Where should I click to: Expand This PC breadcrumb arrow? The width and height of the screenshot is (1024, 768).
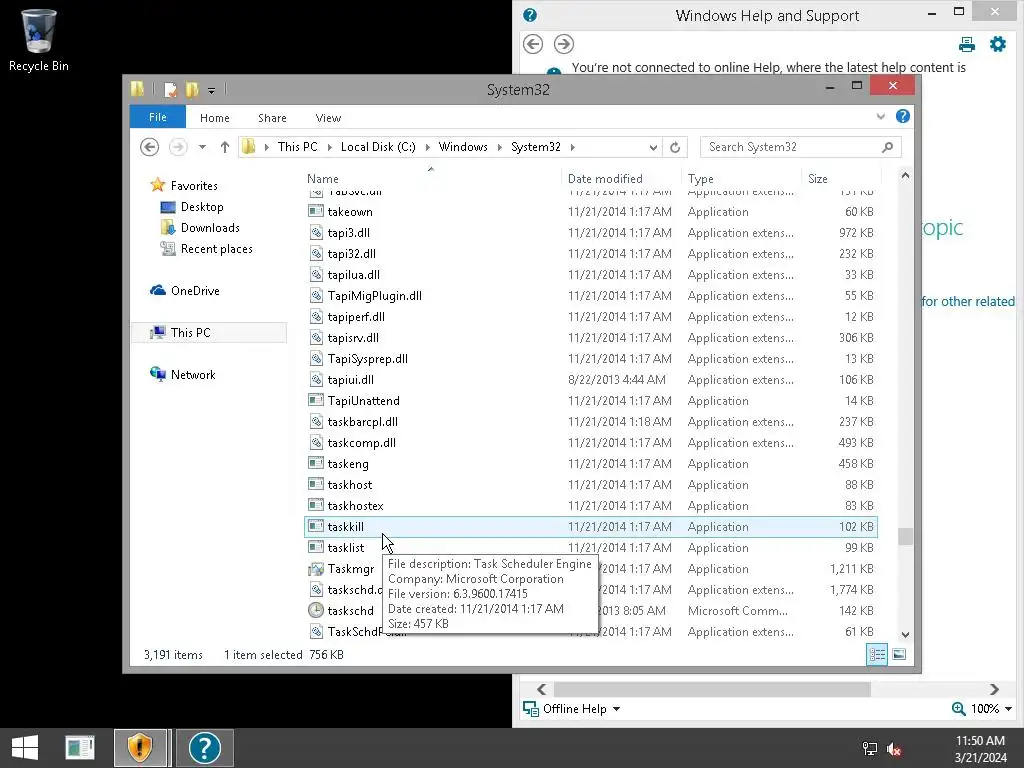pyautogui.click(x=329, y=147)
